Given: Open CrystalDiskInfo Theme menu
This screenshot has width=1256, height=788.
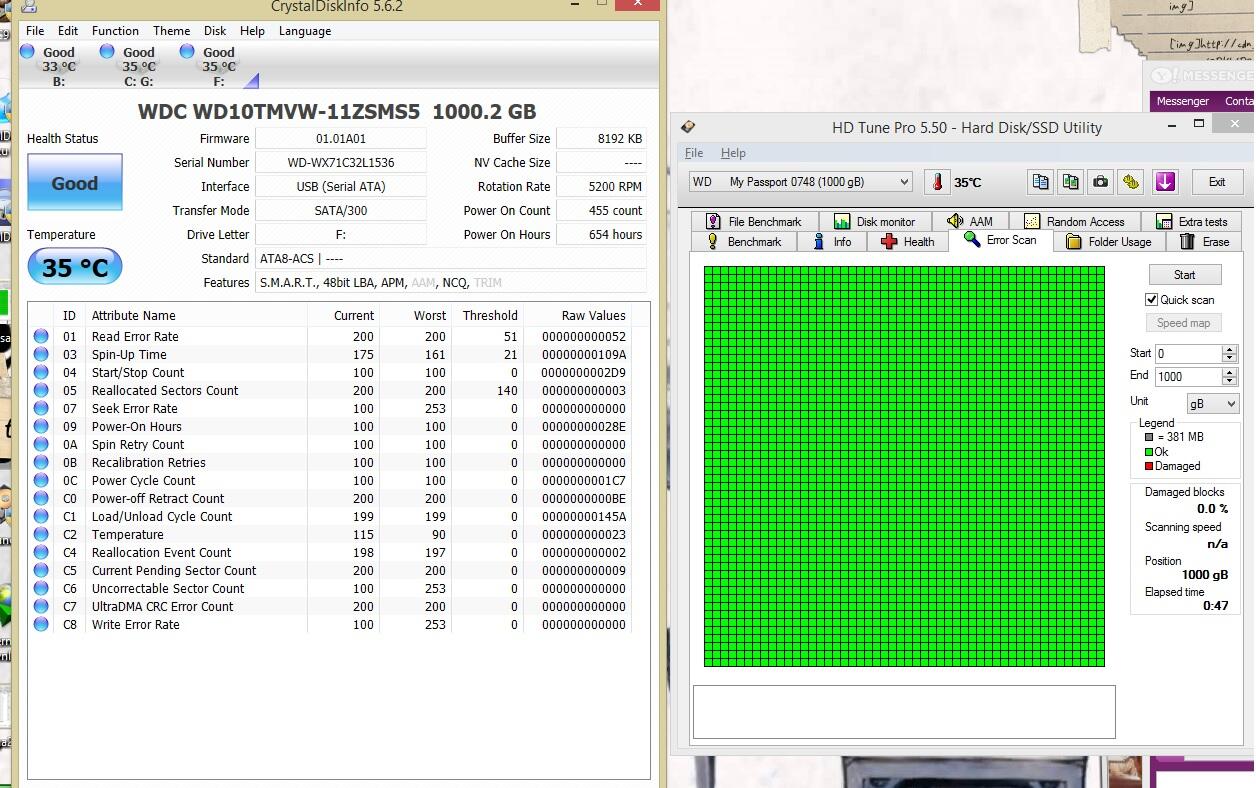Looking at the screenshot, I should (x=171, y=31).
